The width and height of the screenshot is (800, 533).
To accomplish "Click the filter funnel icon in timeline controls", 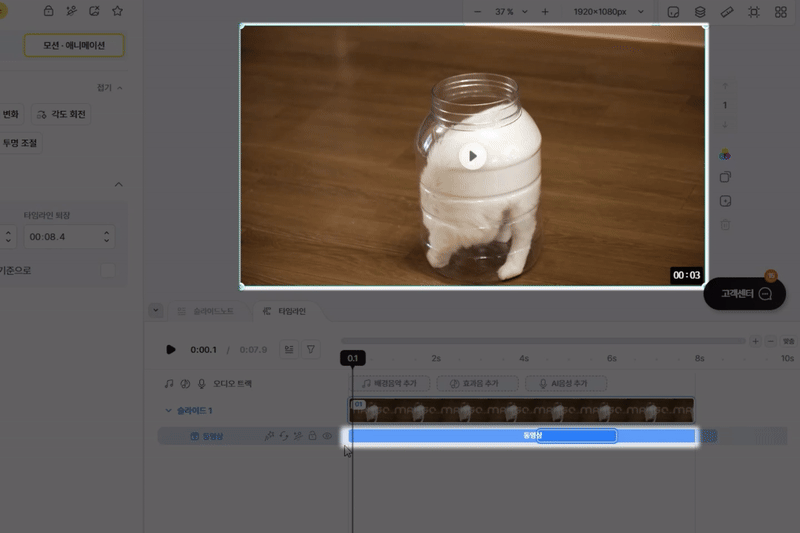I will tap(311, 349).
